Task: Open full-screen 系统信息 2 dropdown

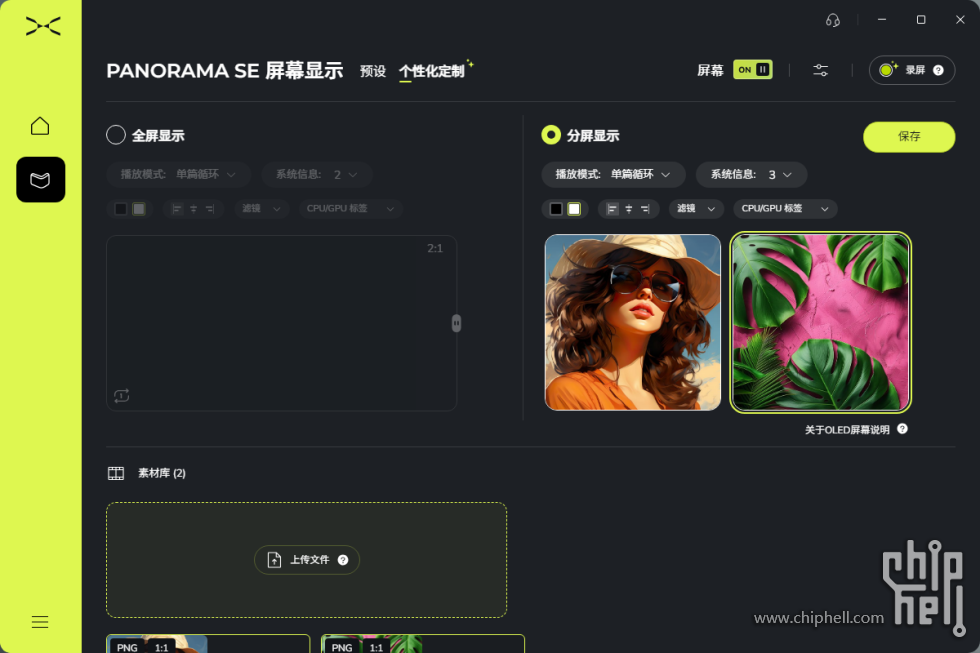Action: coord(317,174)
